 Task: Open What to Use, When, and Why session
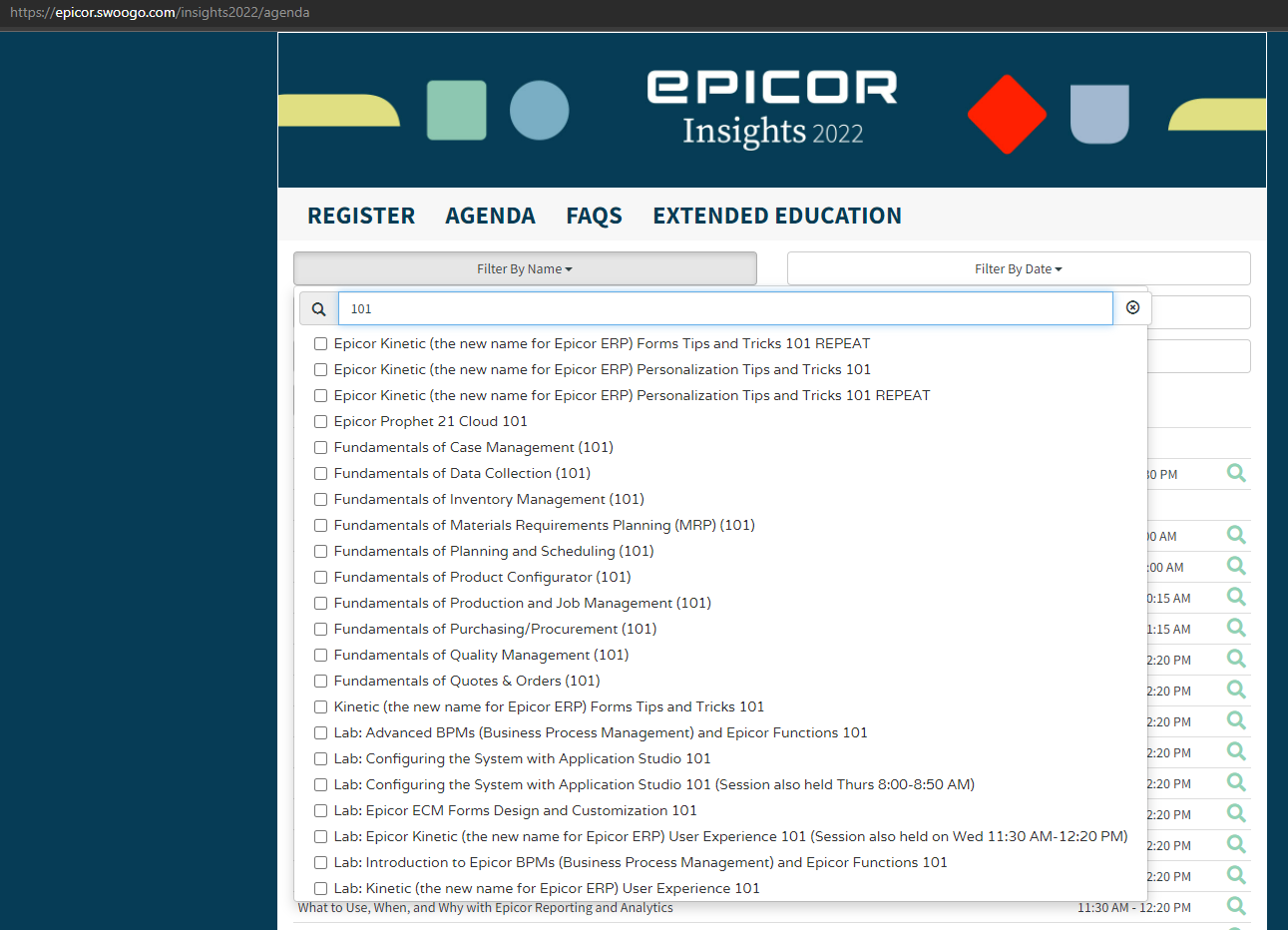[485, 907]
